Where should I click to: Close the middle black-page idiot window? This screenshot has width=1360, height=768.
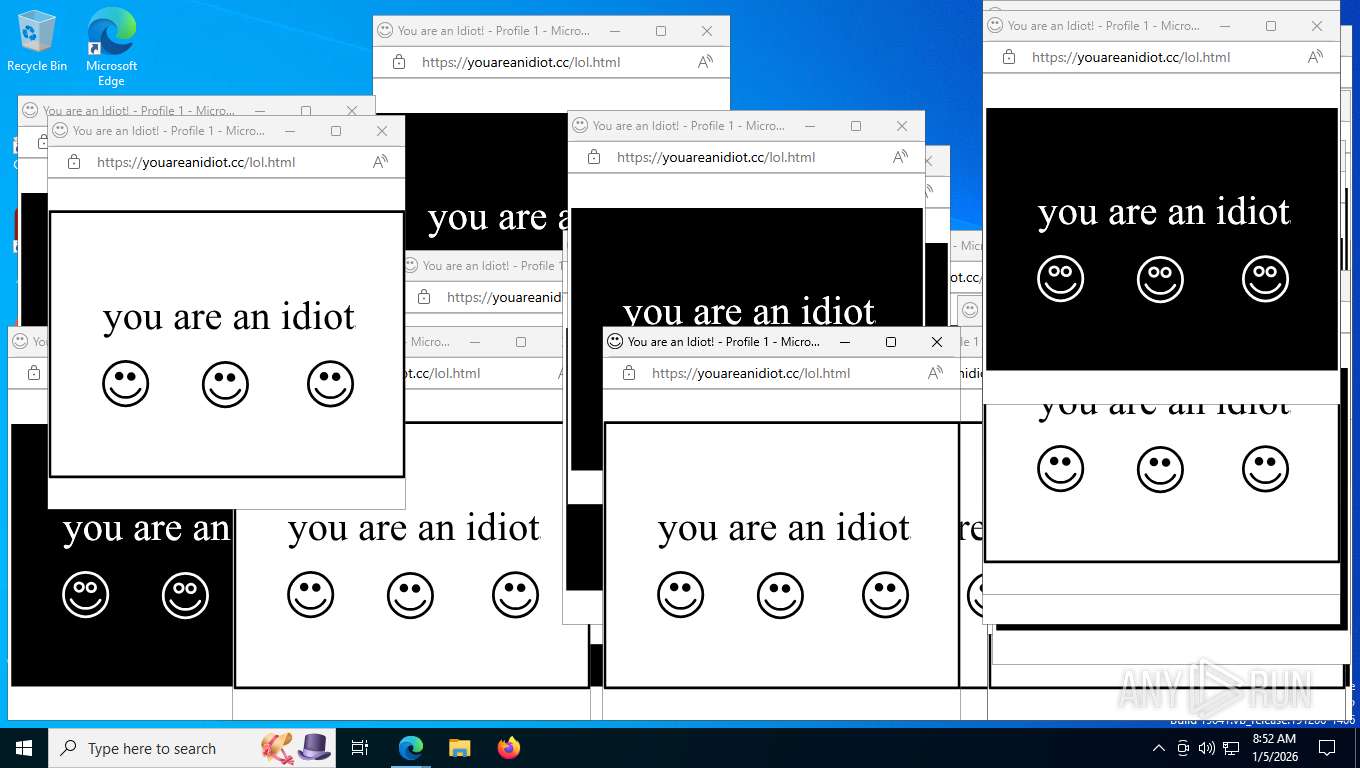(902, 126)
